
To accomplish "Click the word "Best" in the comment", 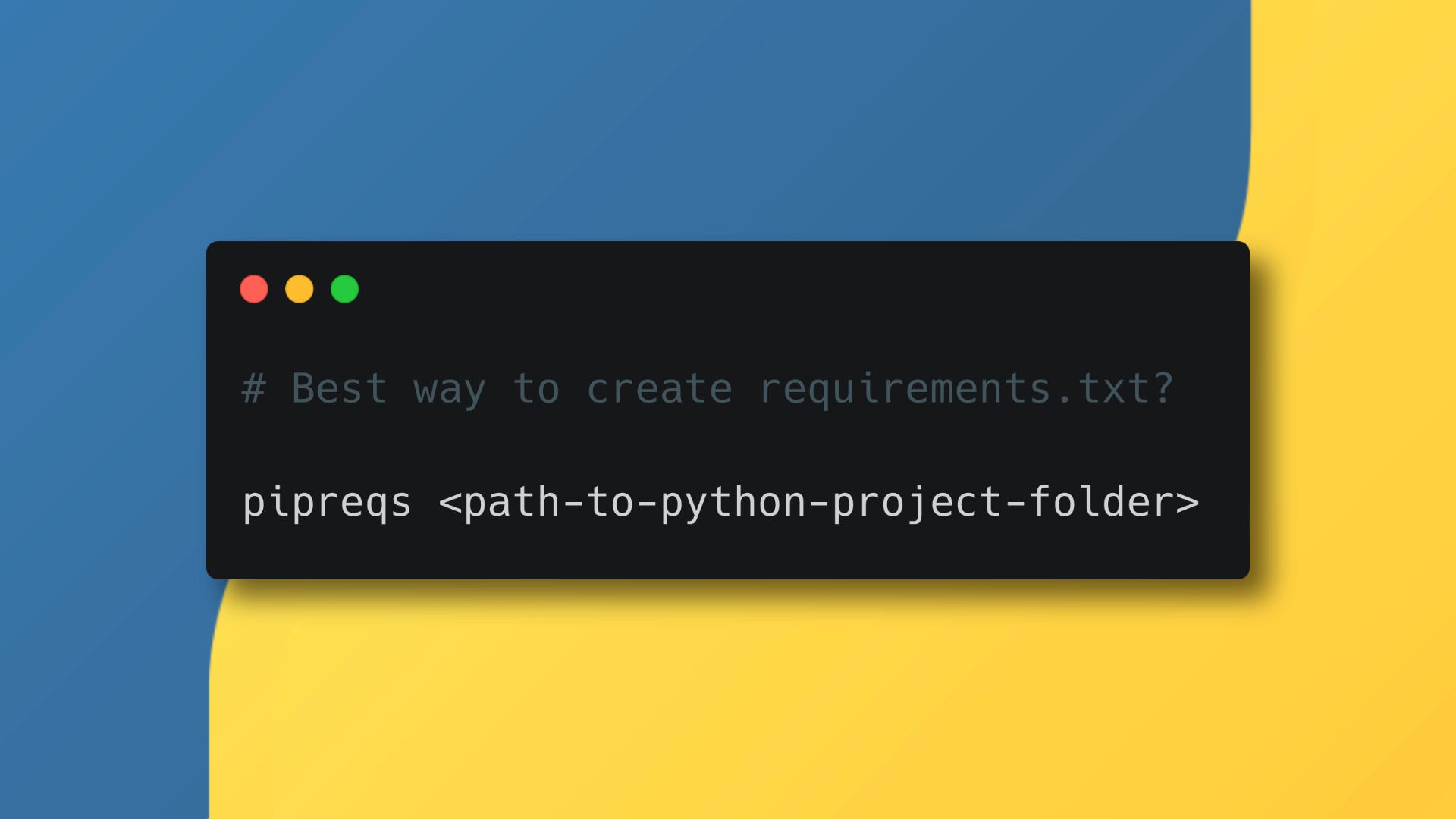I will tap(340, 388).
